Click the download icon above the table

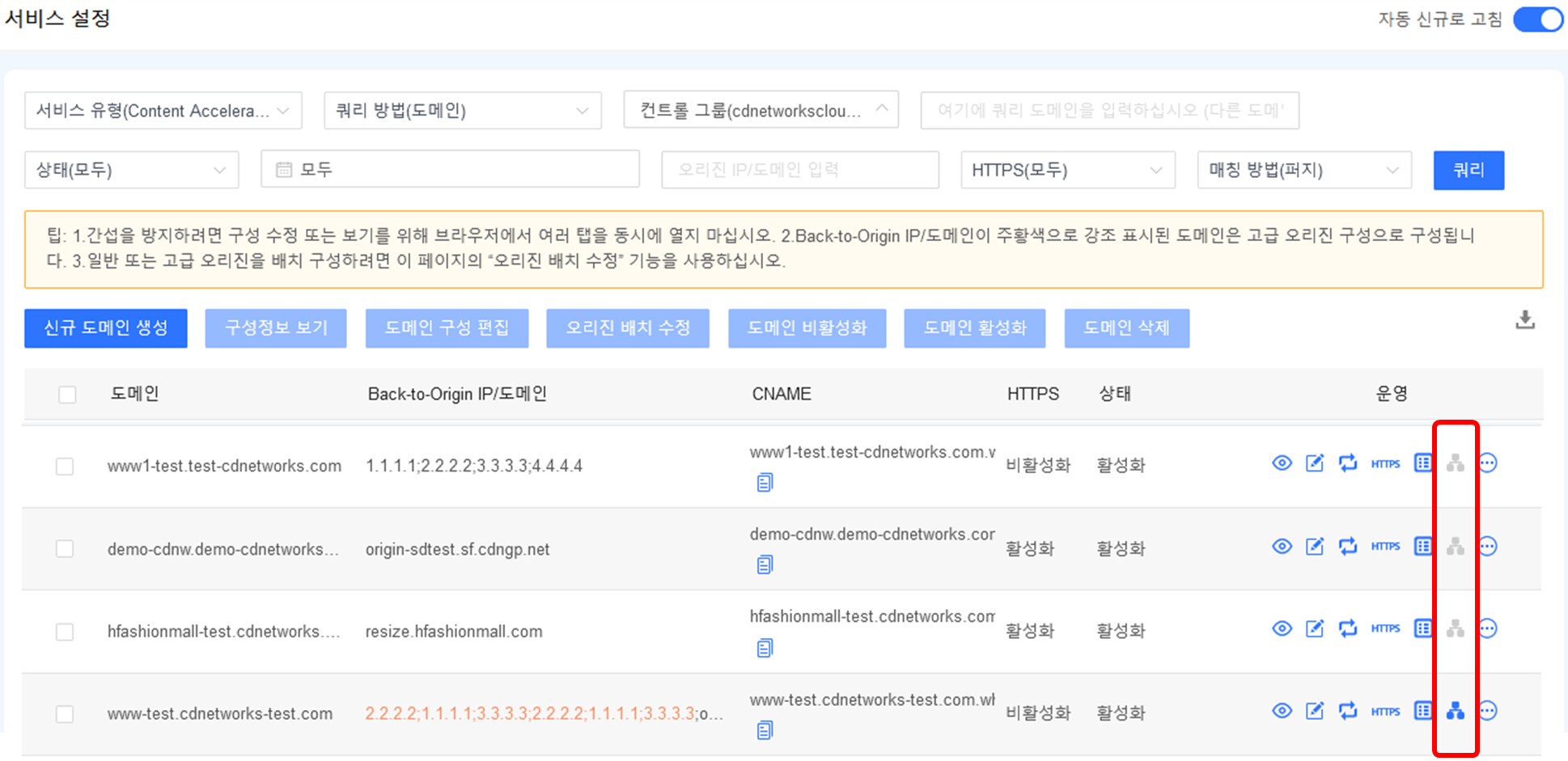[1524, 320]
